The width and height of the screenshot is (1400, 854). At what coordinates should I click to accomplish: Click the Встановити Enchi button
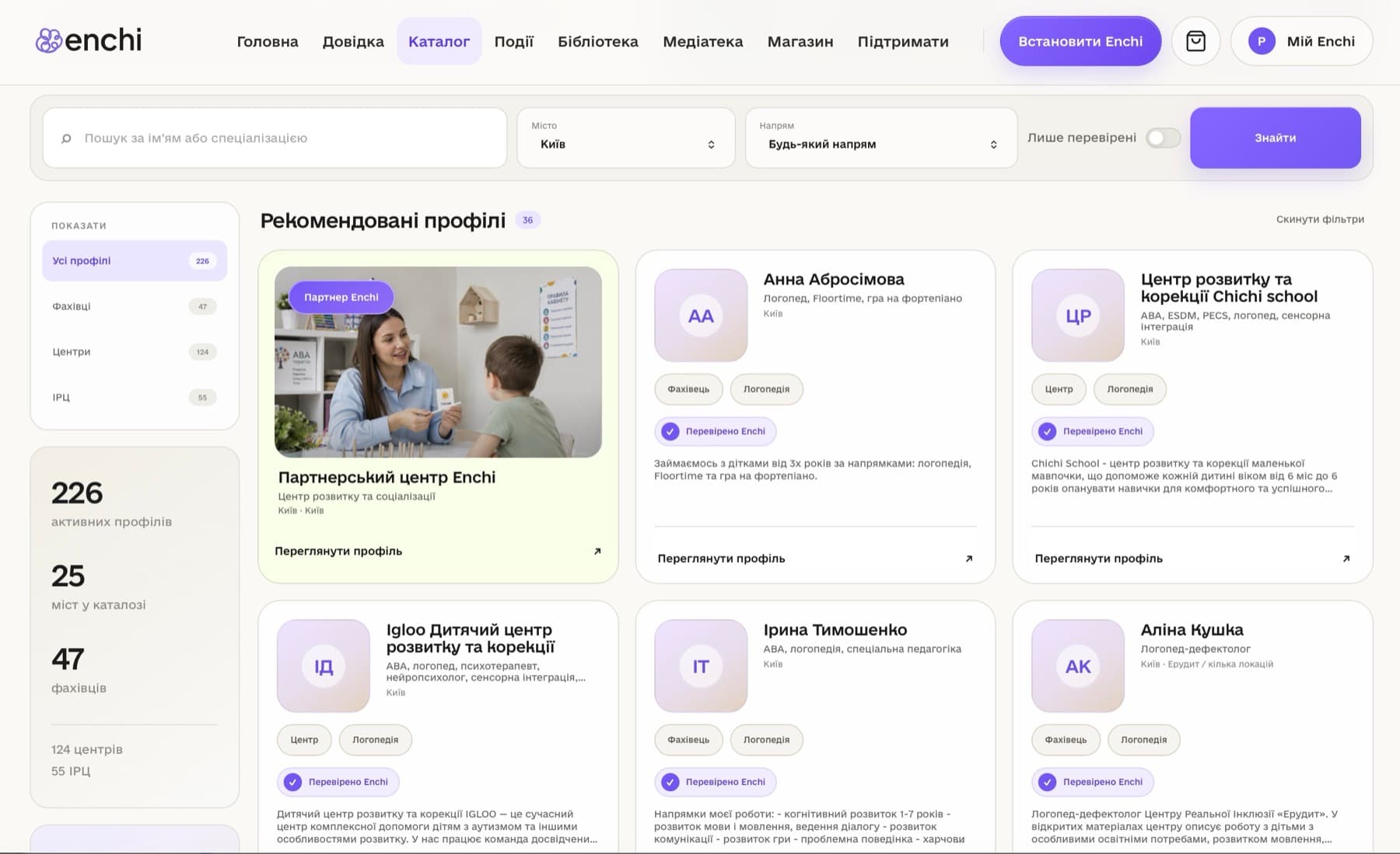point(1080,41)
